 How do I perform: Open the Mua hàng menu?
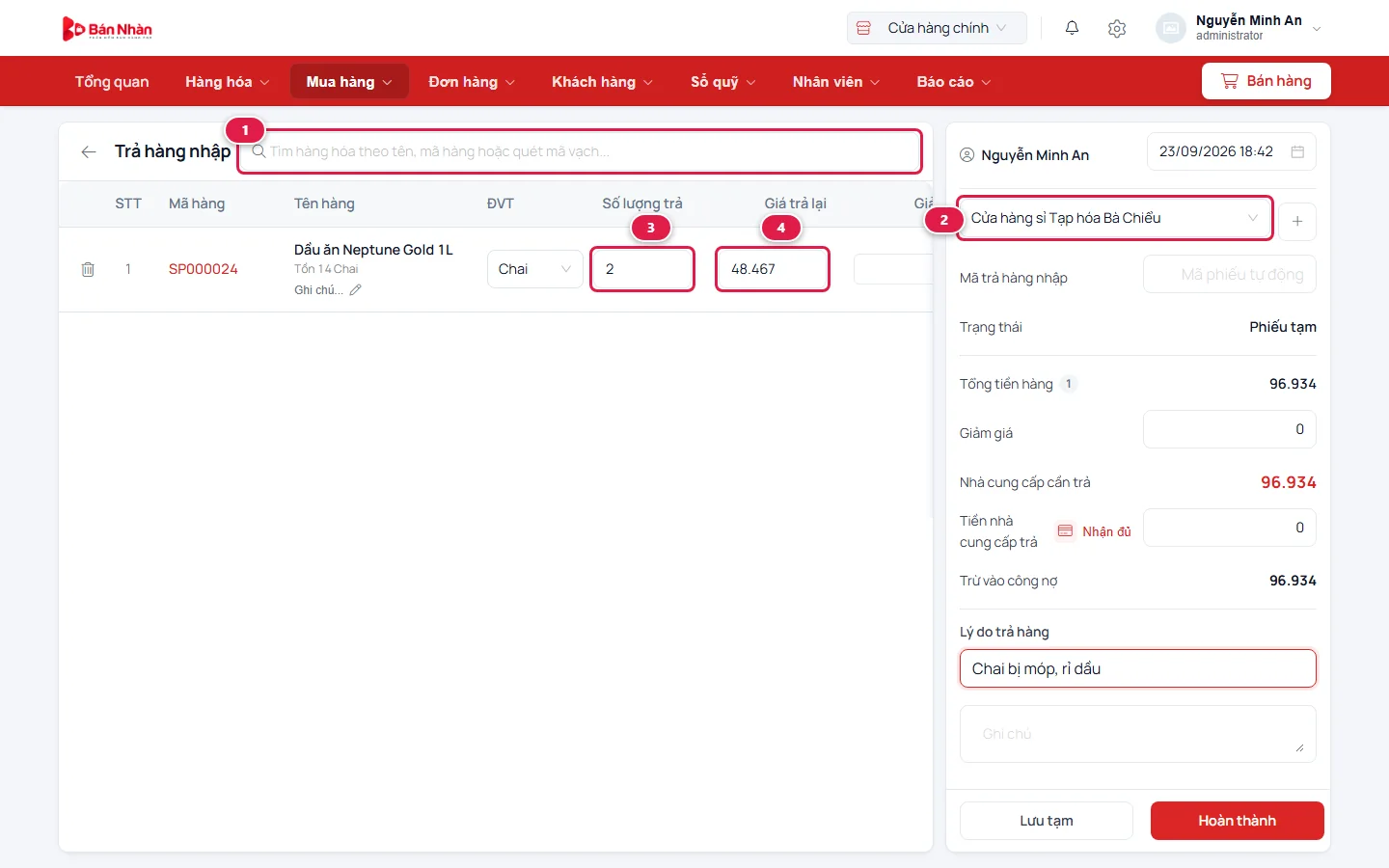click(x=349, y=82)
